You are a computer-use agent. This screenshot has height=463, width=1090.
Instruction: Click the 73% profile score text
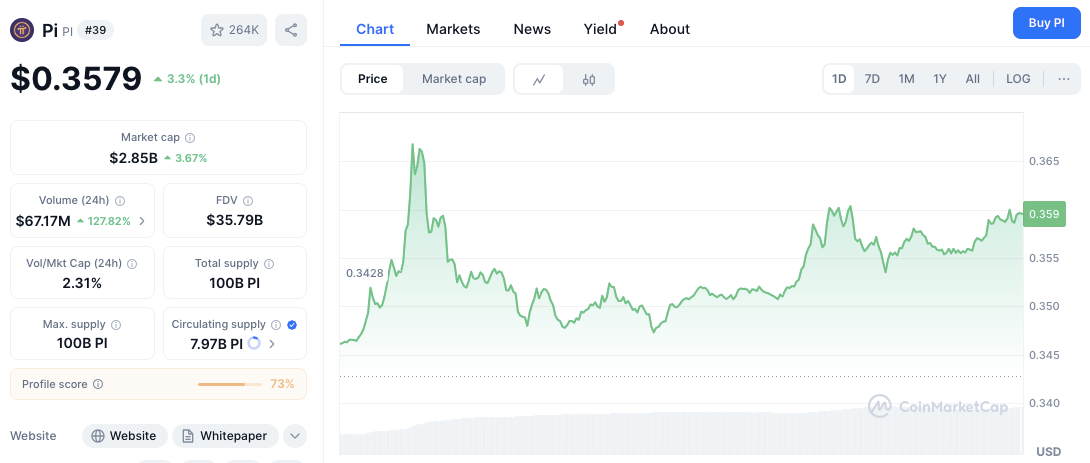point(282,384)
